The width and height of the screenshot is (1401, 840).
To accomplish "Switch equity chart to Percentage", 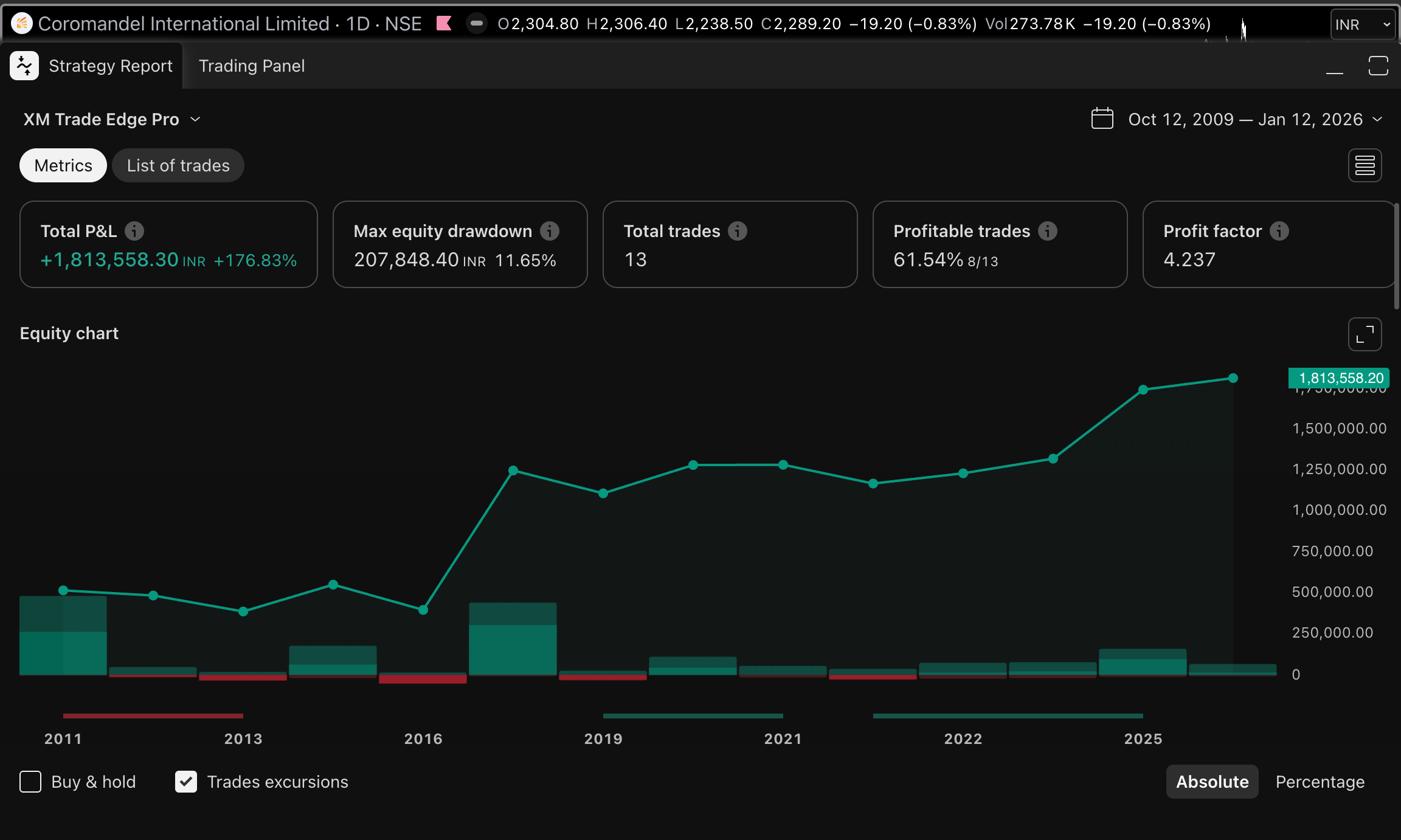I will point(1320,782).
